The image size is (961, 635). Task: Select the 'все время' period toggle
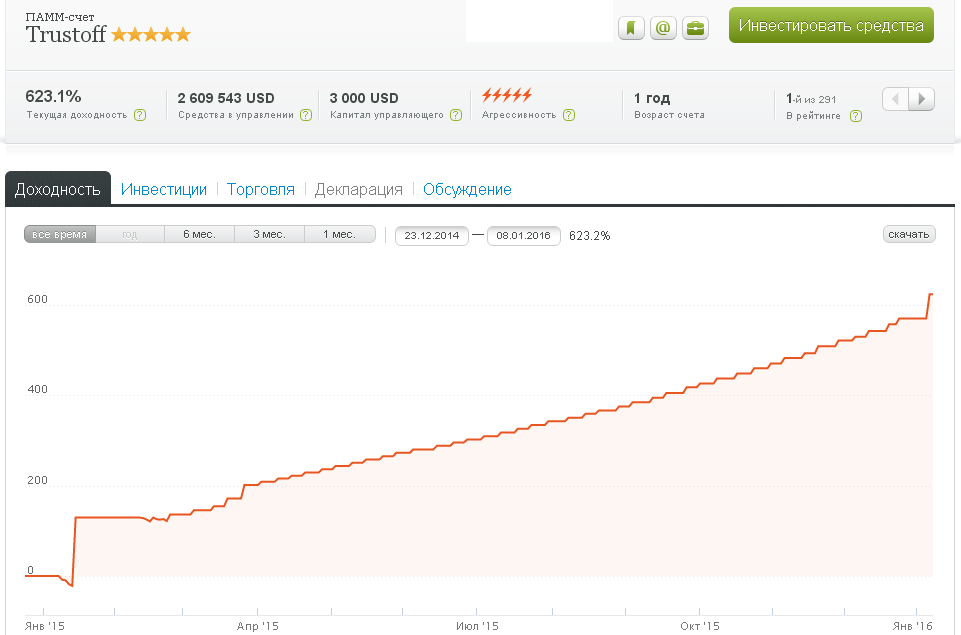(60, 235)
